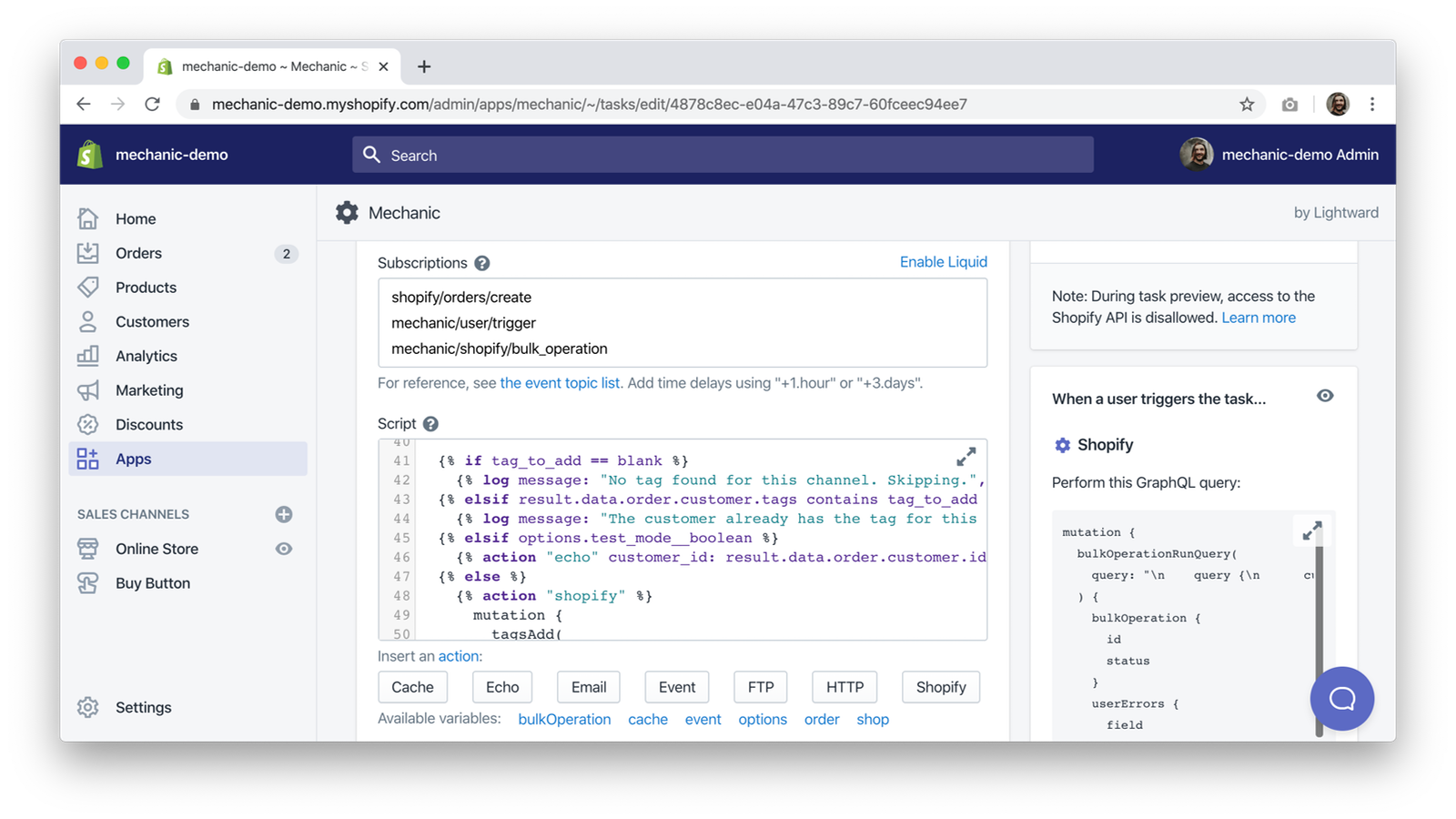Click the Discounts badge icon

tap(88, 425)
